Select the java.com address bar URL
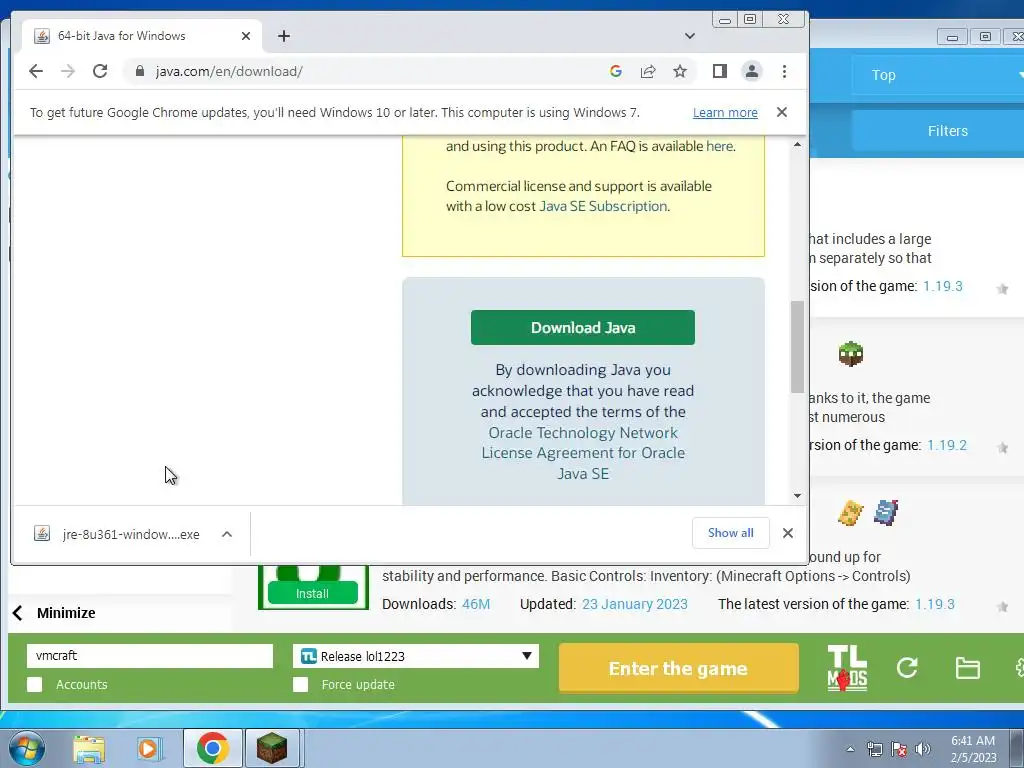Viewport: 1024px width, 768px height. pos(229,71)
